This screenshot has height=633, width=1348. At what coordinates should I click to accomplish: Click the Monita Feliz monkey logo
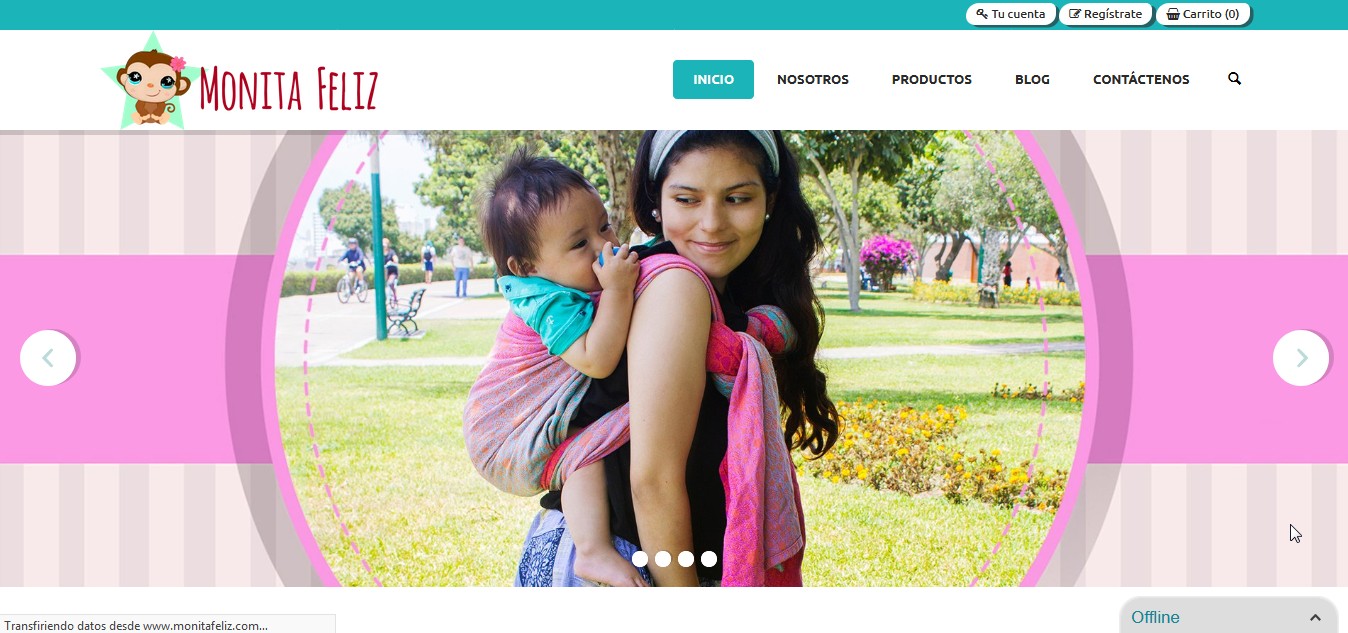point(240,82)
